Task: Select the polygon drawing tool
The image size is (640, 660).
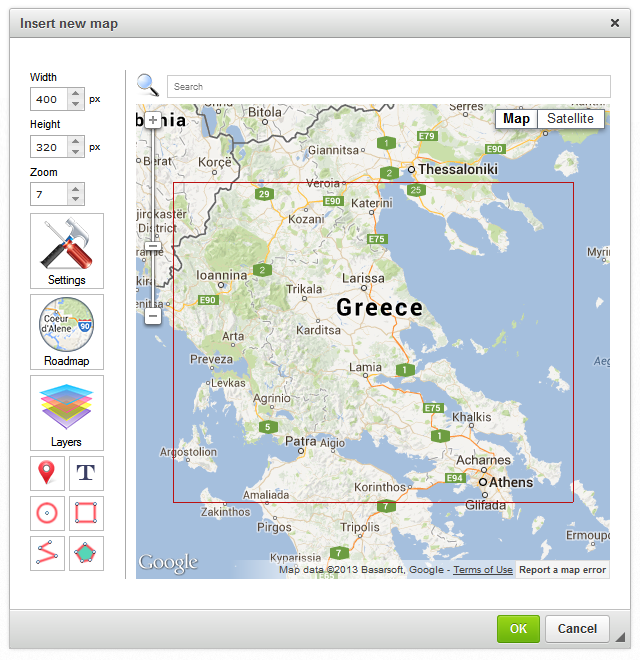Action: pos(86,553)
